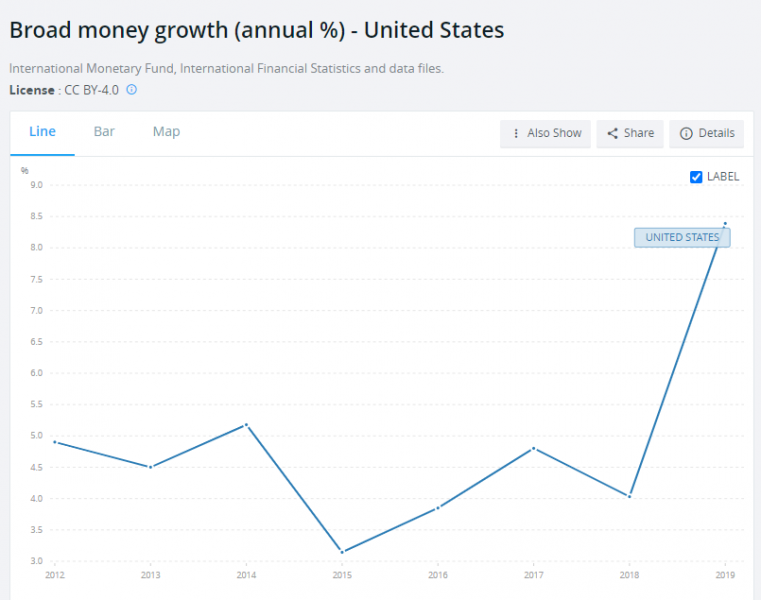
Task: Click the 2014 peak data point
Action: pyautogui.click(x=246, y=425)
